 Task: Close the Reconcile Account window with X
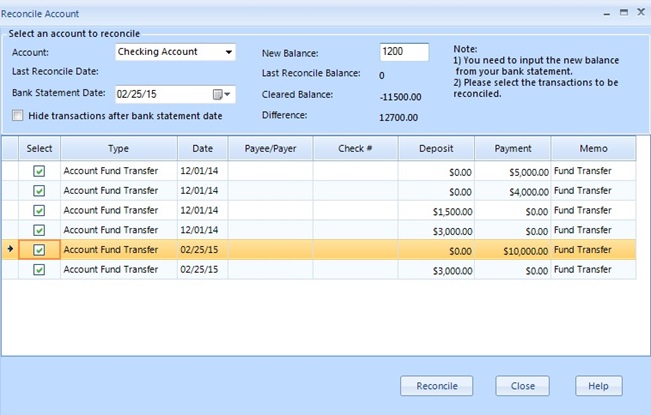[x=639, y=13]
